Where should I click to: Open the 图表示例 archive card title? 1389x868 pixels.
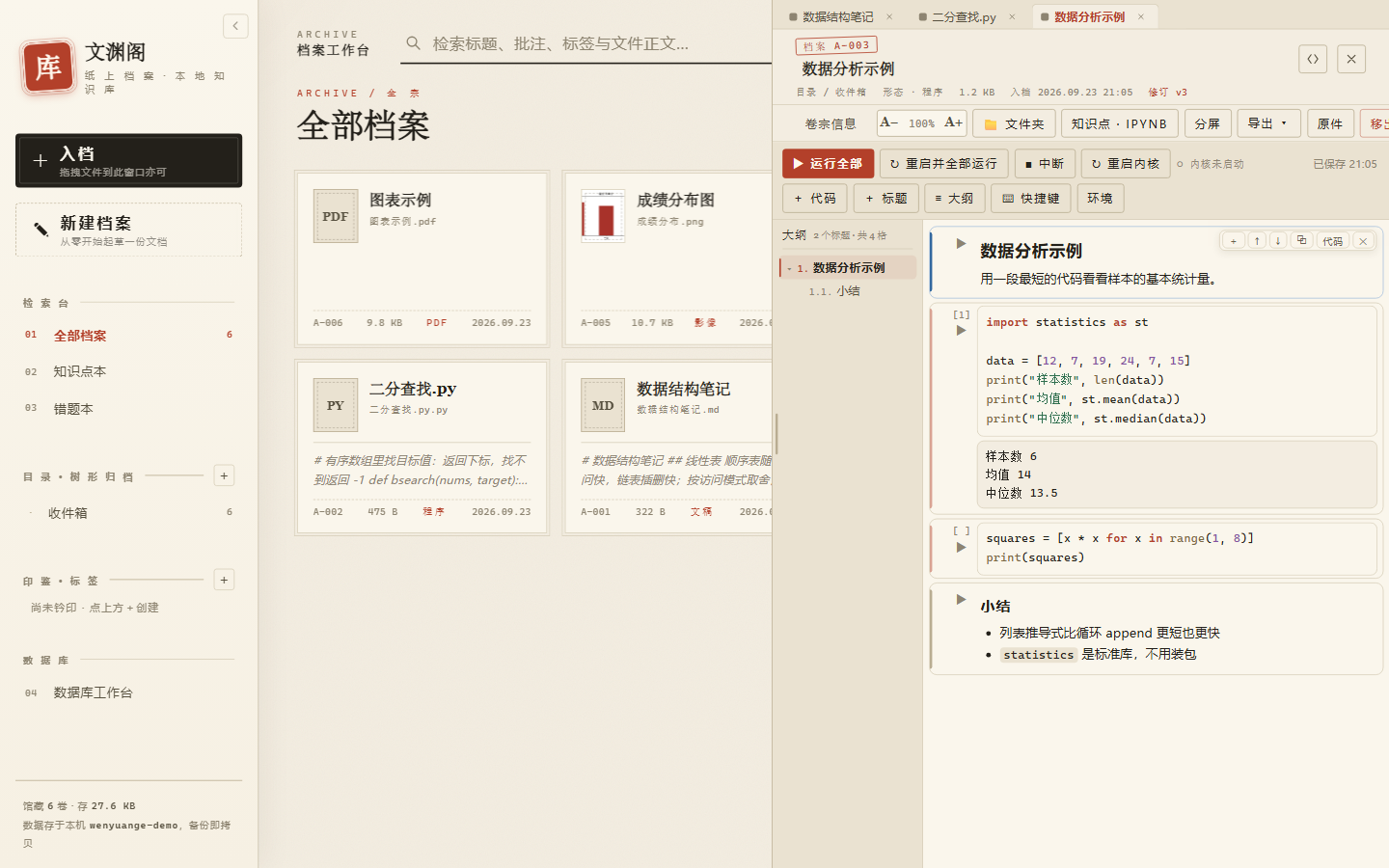click(x=400, y=200)
